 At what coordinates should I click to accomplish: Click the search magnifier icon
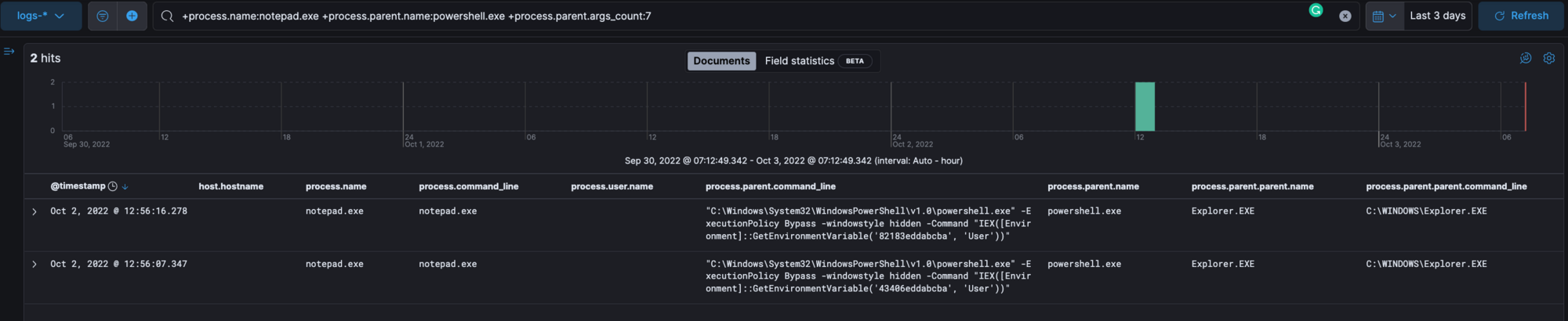[x=167, y=16]
